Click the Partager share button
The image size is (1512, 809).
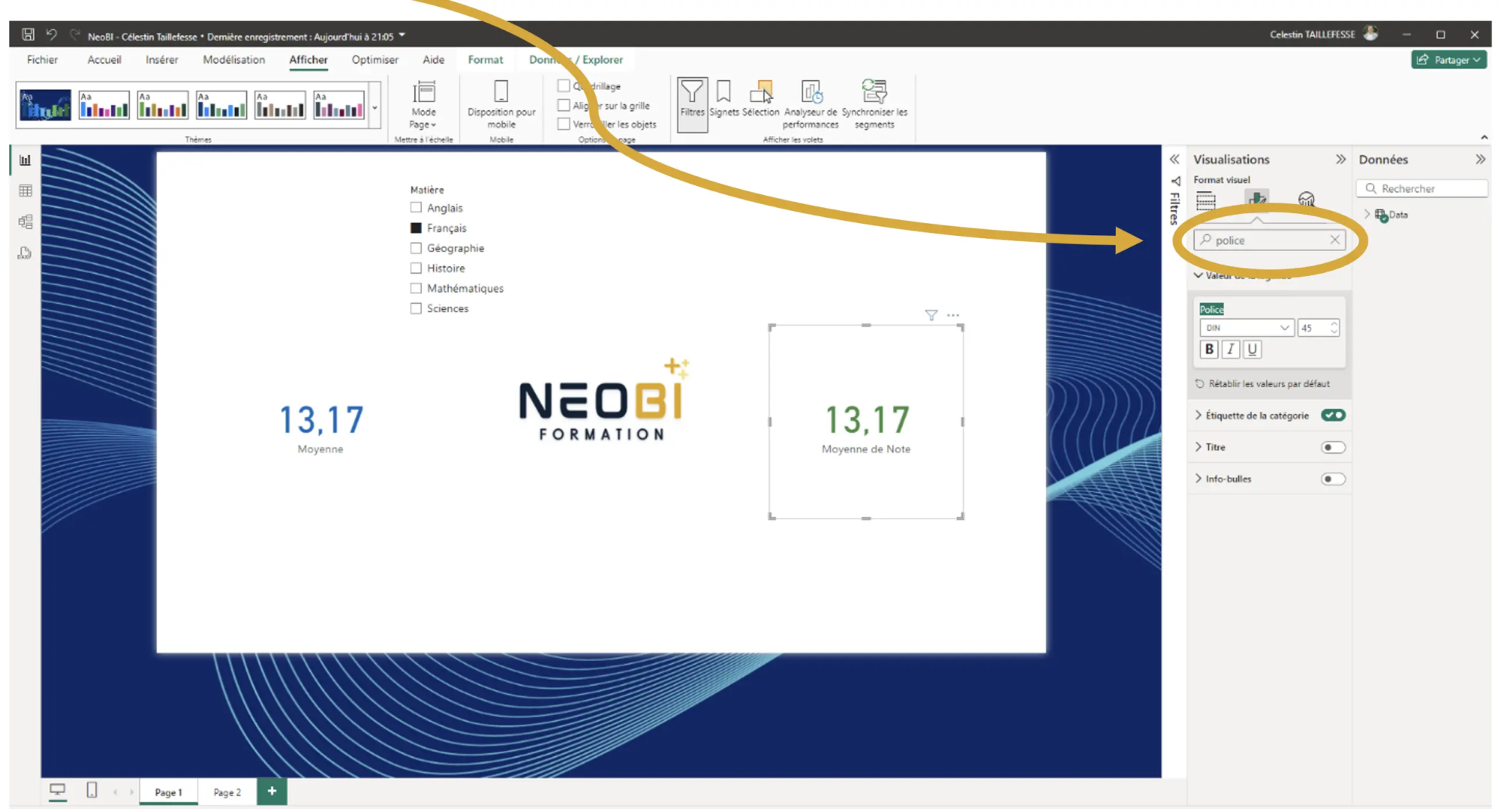(x=1448, y=60)
